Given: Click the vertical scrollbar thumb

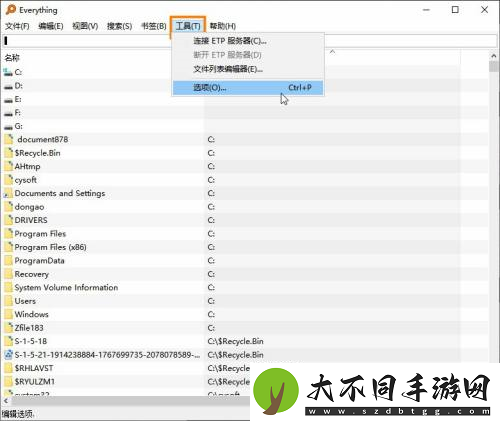Looking at the screenshot, I should click(494, 66).
